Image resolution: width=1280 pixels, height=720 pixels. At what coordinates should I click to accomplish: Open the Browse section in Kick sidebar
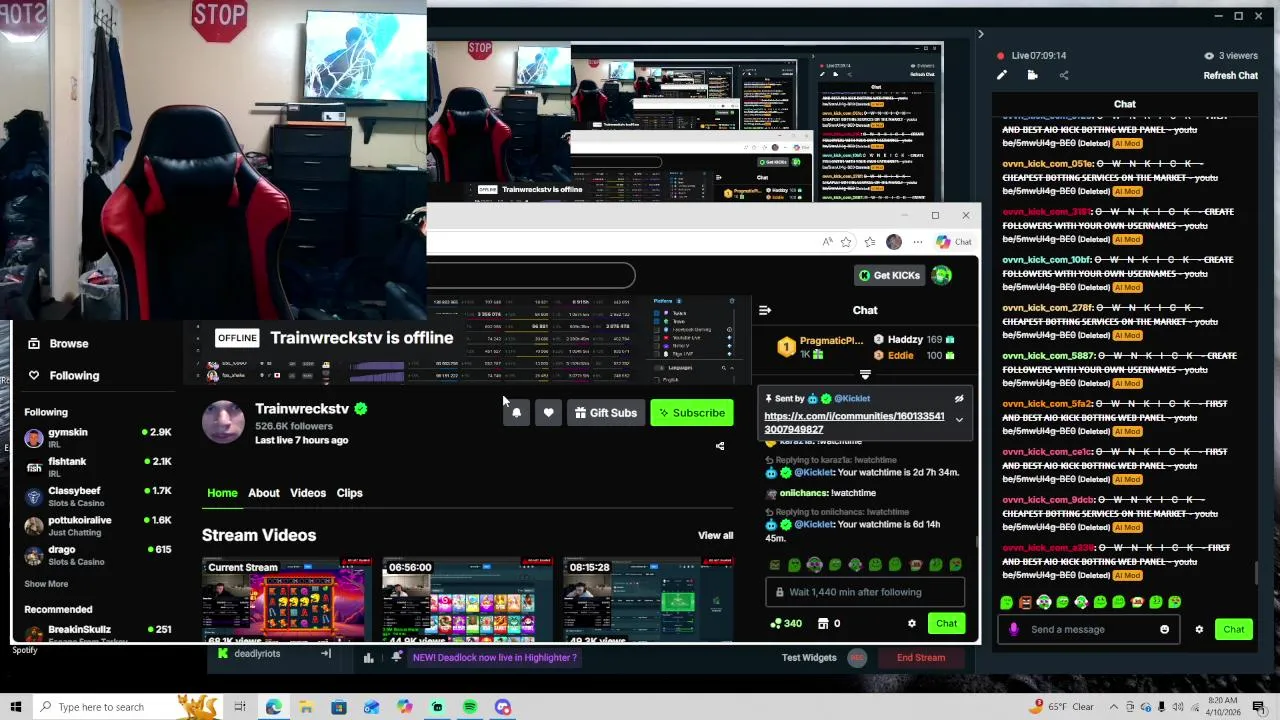coord(58,343)
